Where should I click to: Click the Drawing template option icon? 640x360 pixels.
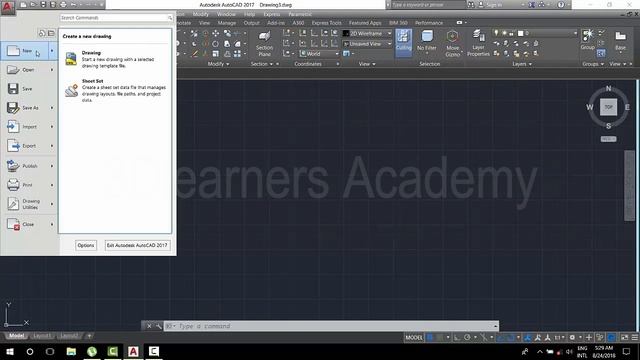point(71,59)
